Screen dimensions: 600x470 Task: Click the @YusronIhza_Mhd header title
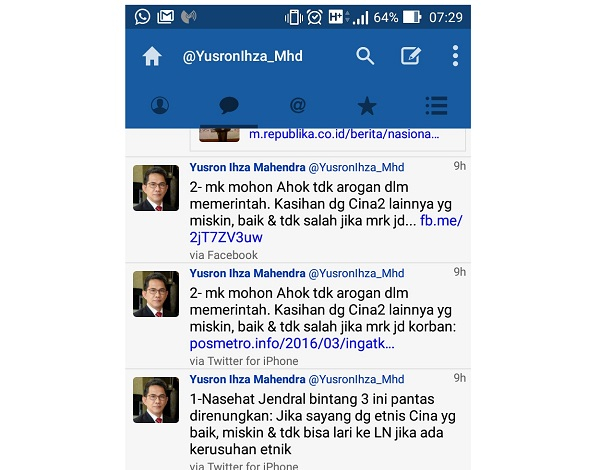(x=243, y=56)
